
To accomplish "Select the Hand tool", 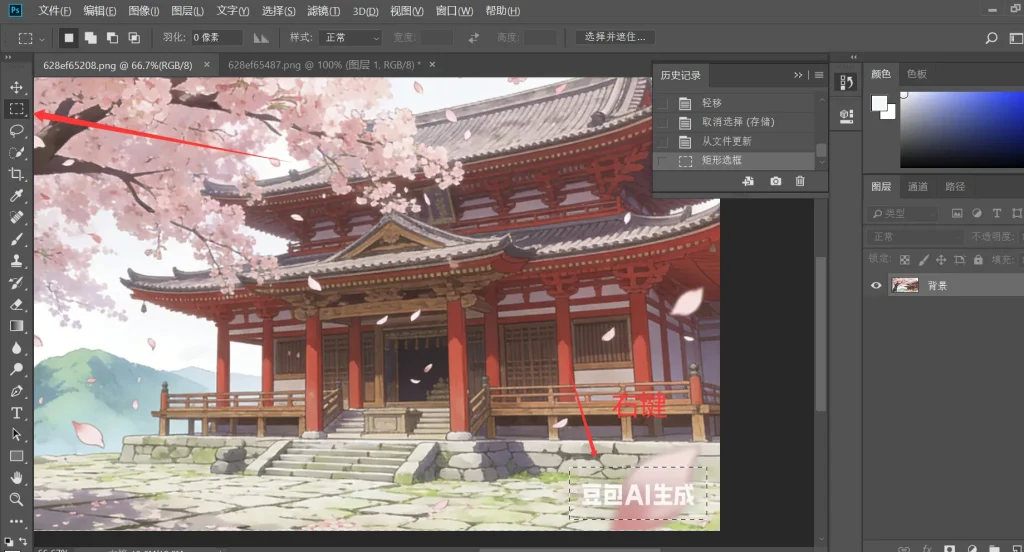I will click(x=16, y=478).
